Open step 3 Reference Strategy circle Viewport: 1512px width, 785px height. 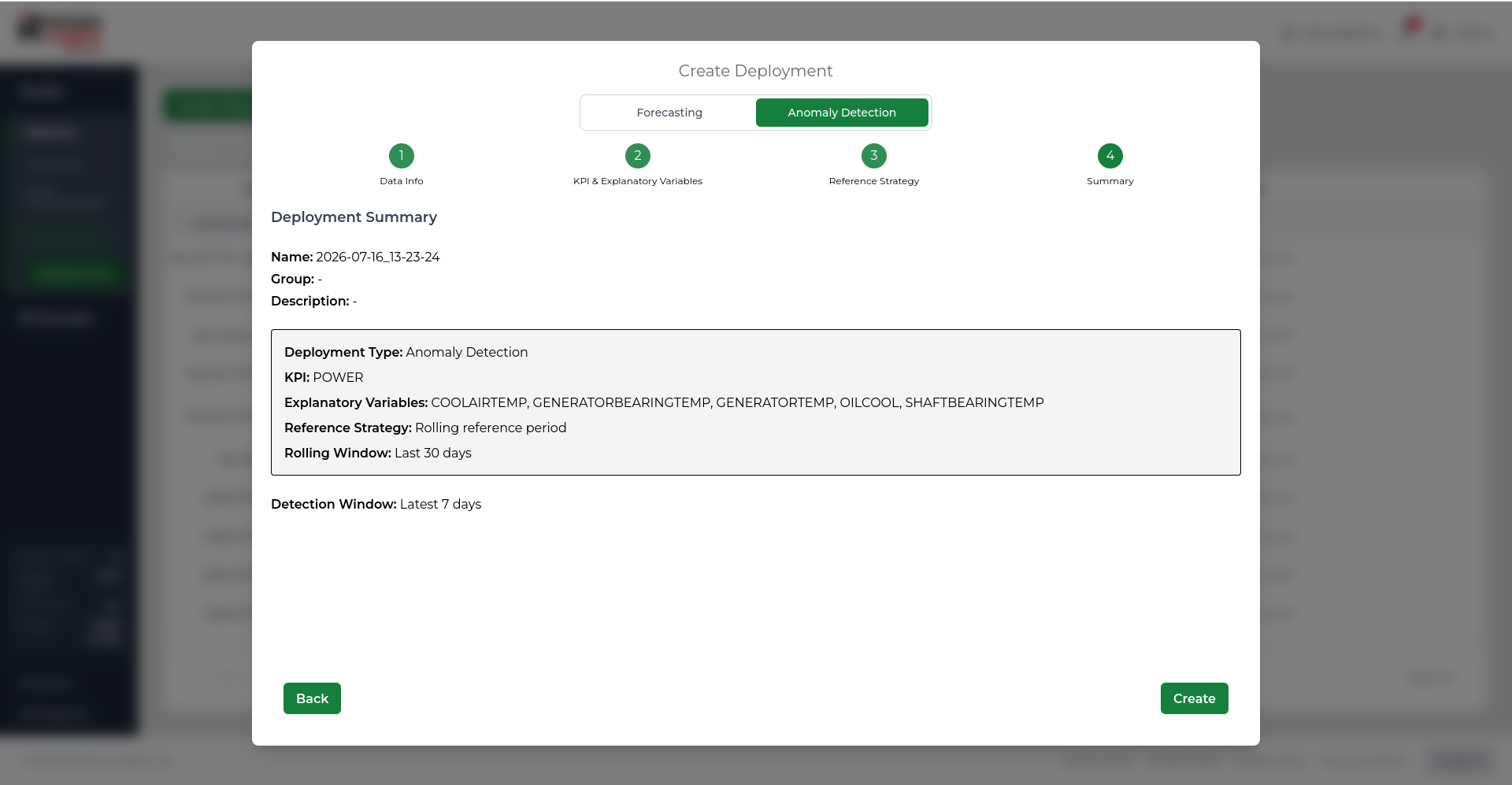[874, 156]
